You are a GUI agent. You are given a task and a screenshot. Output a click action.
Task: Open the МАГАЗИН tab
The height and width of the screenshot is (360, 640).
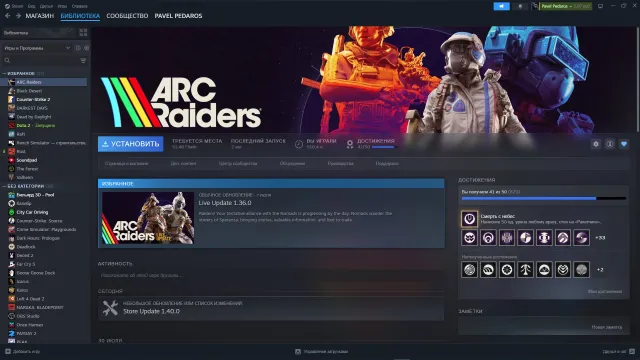click(40, 16)
